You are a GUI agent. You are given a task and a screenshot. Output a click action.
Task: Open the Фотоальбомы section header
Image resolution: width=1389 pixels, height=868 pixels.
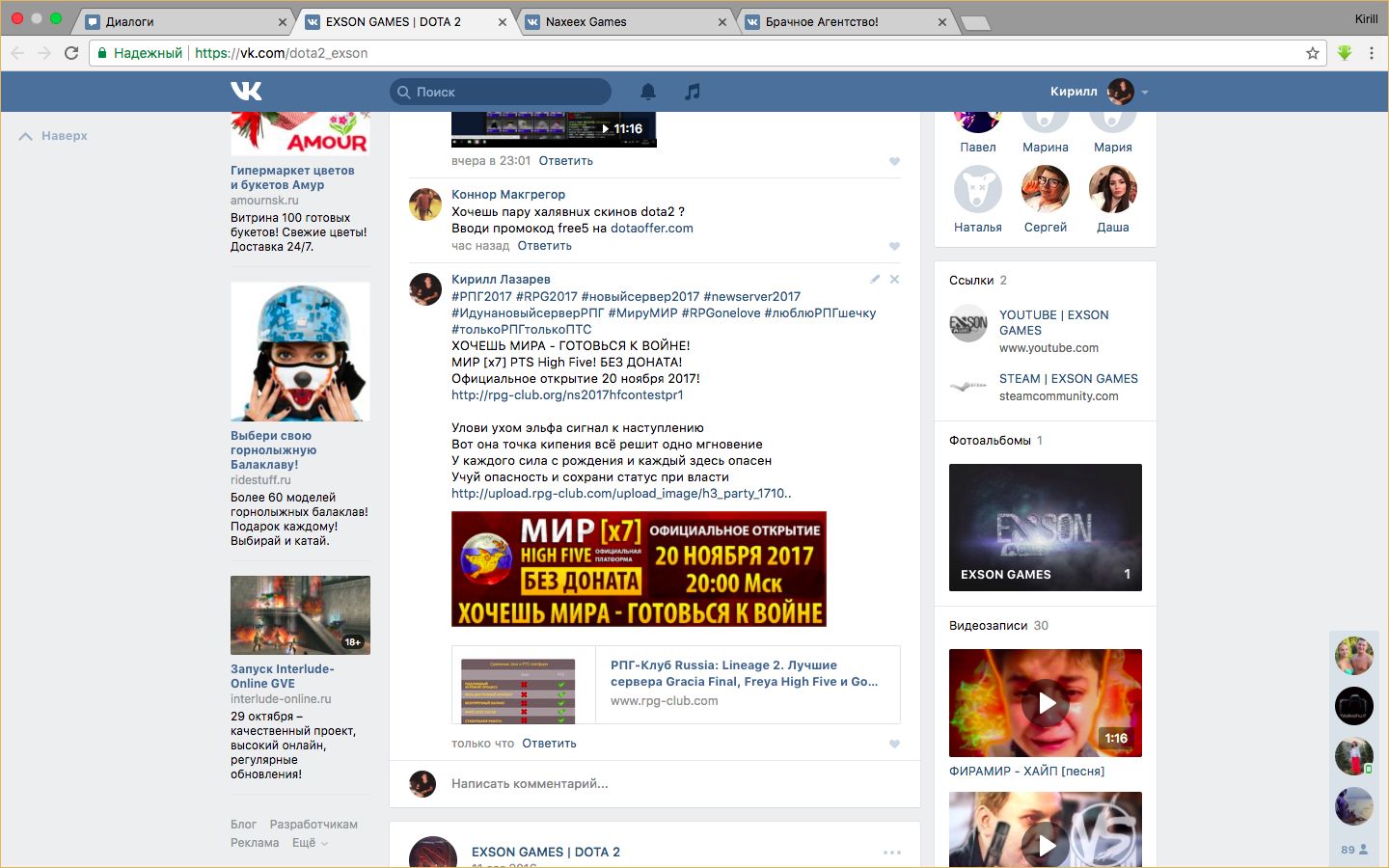point(990,441)
